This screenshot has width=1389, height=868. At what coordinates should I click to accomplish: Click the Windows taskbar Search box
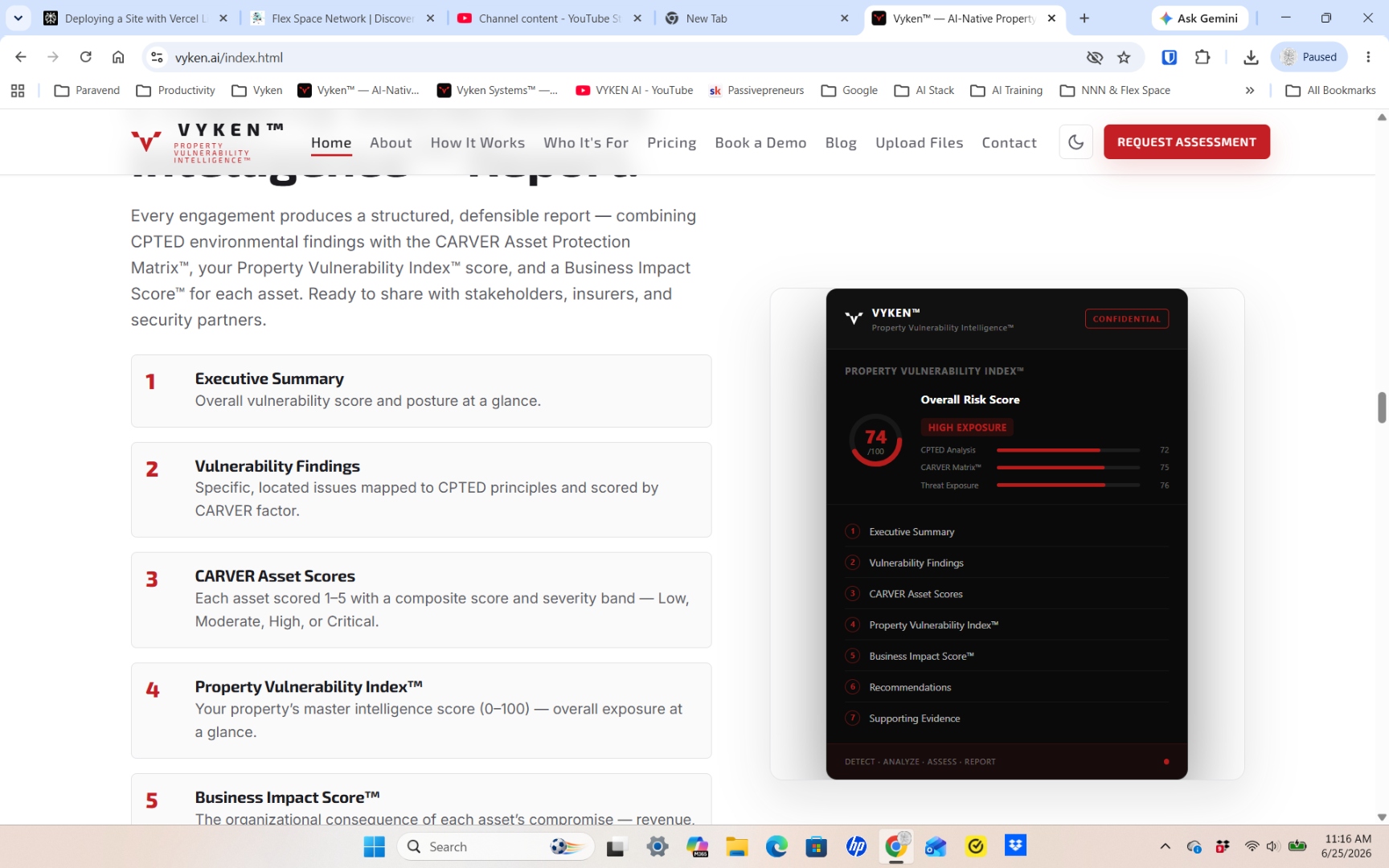point(495,846)
